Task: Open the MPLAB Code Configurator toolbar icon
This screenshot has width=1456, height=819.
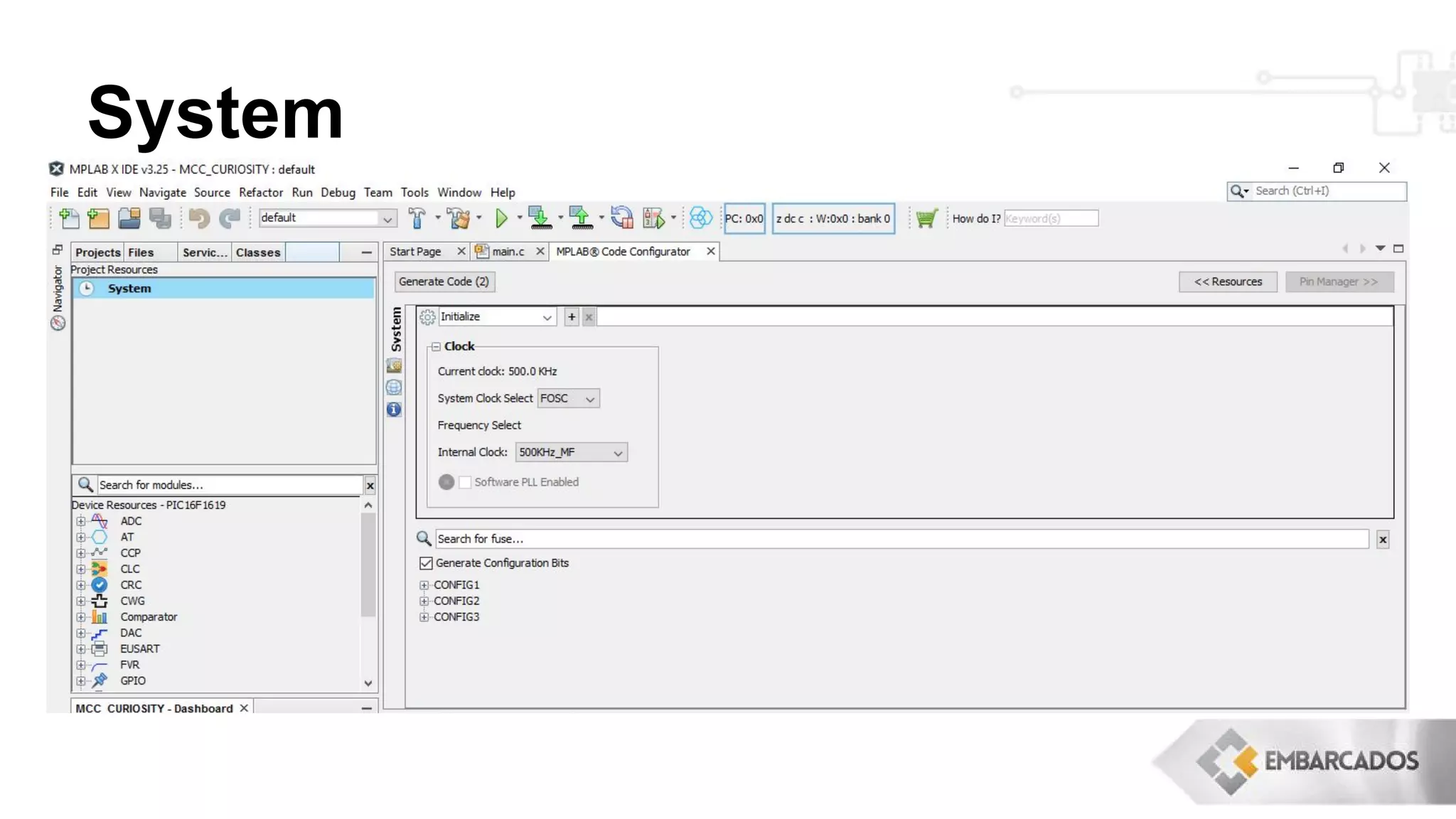Action: pos(700,218)
